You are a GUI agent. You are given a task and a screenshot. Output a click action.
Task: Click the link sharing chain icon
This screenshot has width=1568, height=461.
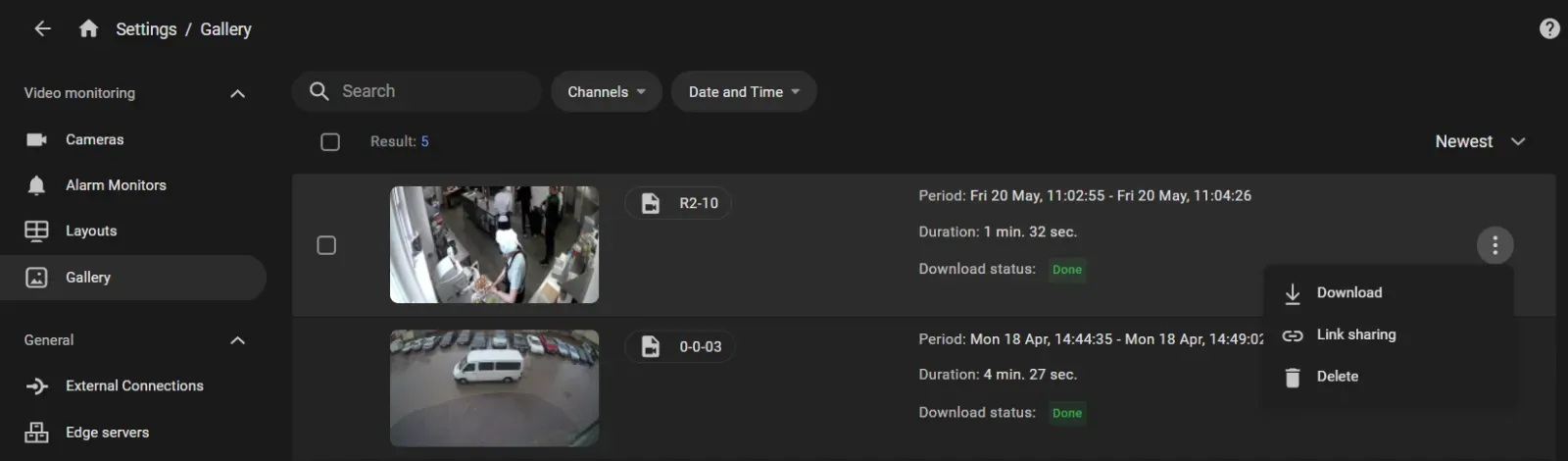tap(1293, 335)
